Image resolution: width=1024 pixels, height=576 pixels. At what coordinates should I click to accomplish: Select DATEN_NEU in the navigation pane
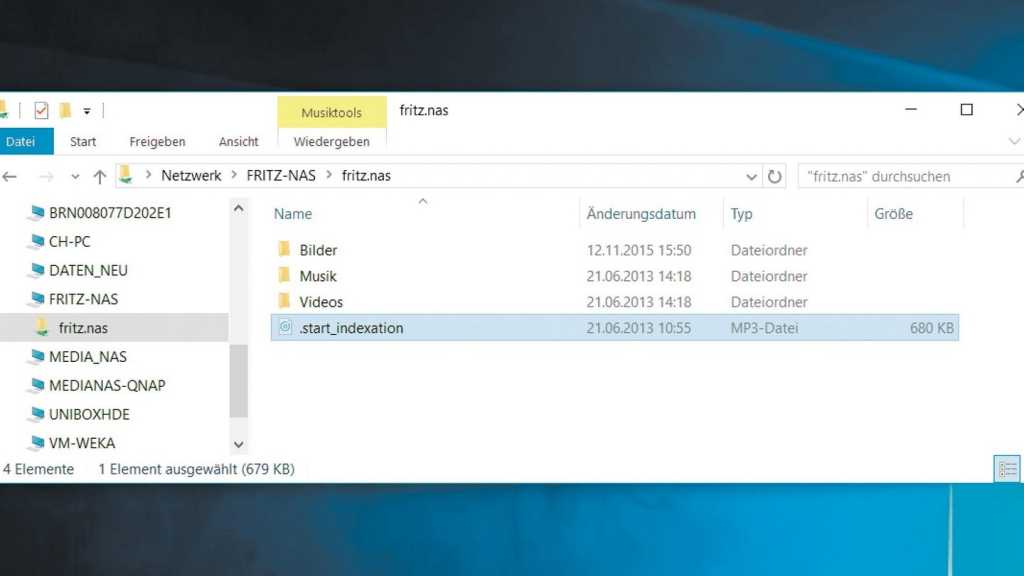click(88, 270)
